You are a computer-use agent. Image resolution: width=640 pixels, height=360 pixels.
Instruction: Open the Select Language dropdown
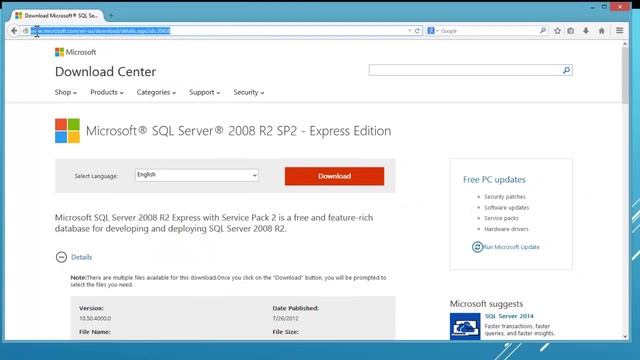click(x=197, y=175)
